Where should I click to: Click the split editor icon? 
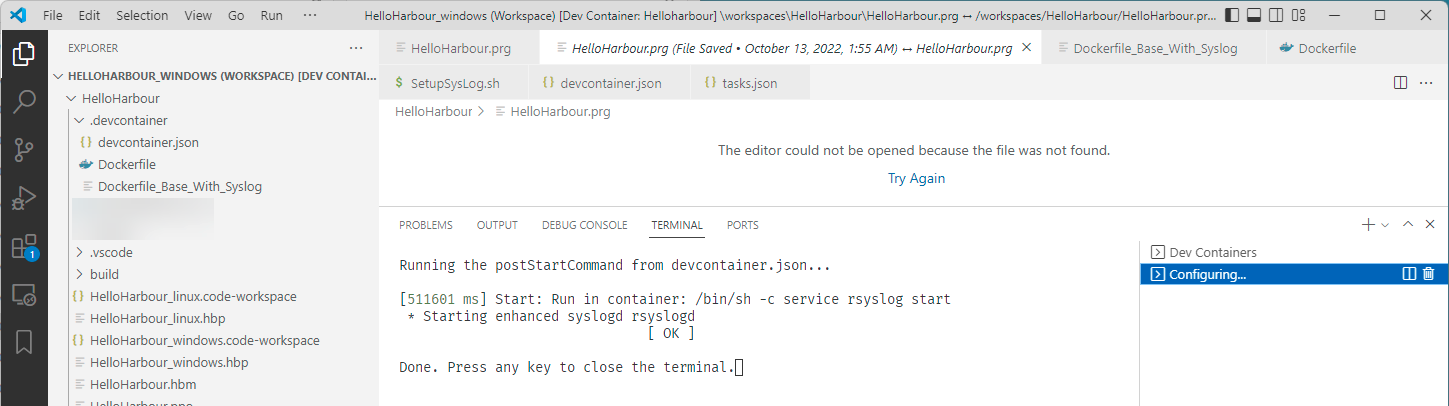(x=1401, y=83)
